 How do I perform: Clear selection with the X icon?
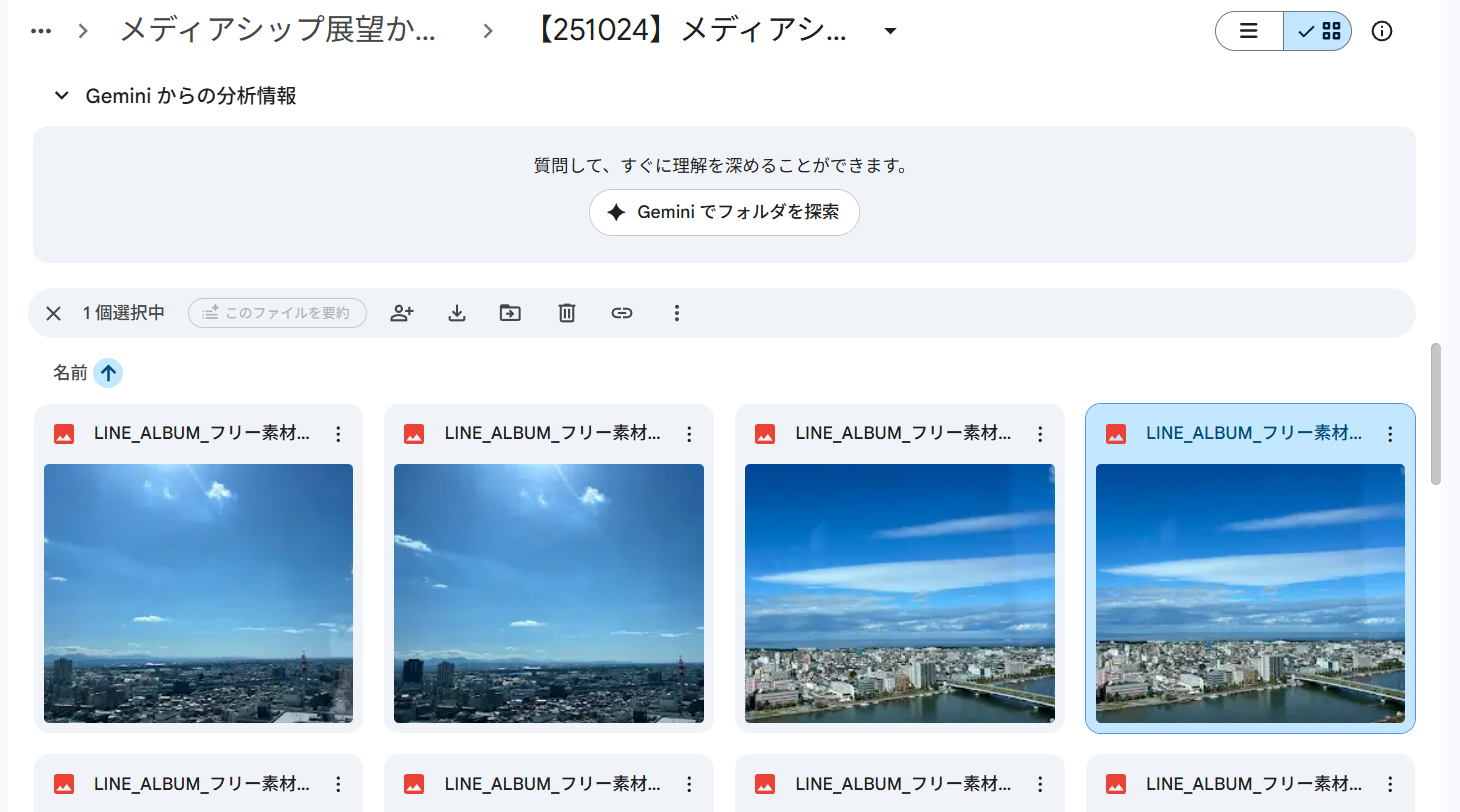54,313
